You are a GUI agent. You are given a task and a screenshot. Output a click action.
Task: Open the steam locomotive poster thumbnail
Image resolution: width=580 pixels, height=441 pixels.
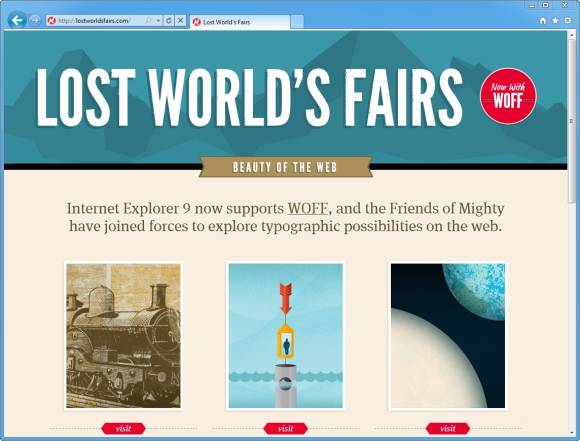point(123,336)
